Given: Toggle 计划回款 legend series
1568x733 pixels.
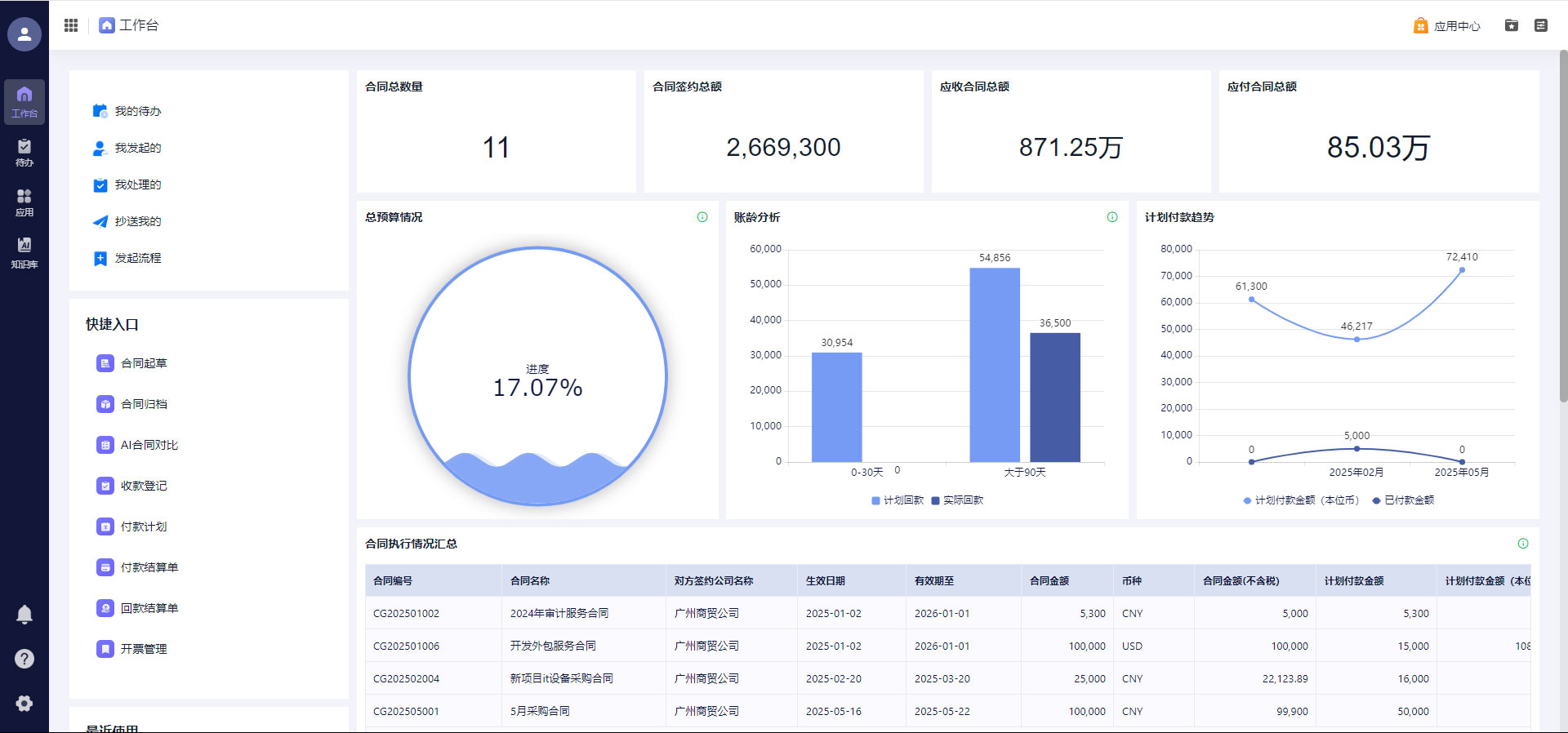Looking at the screenshot, I should click(x=897, y=500).
